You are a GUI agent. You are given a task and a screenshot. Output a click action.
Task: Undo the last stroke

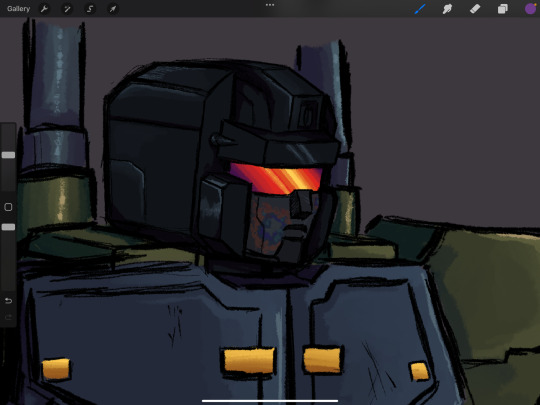8,301
